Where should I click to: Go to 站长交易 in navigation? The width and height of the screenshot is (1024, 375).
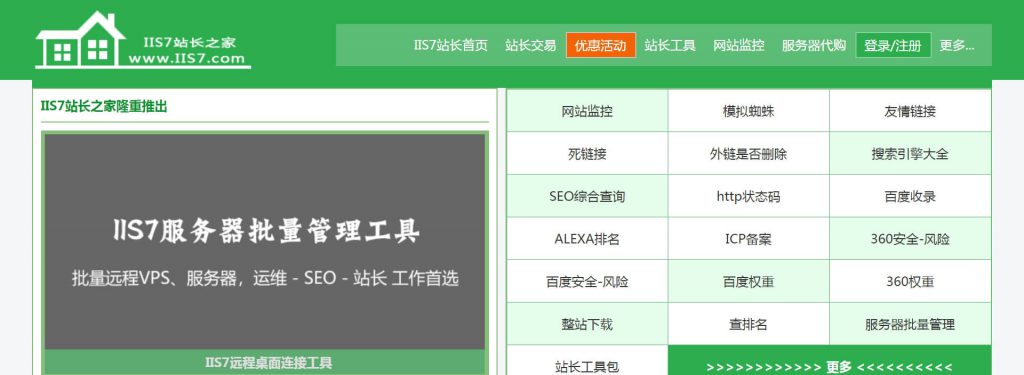[530, 45]
